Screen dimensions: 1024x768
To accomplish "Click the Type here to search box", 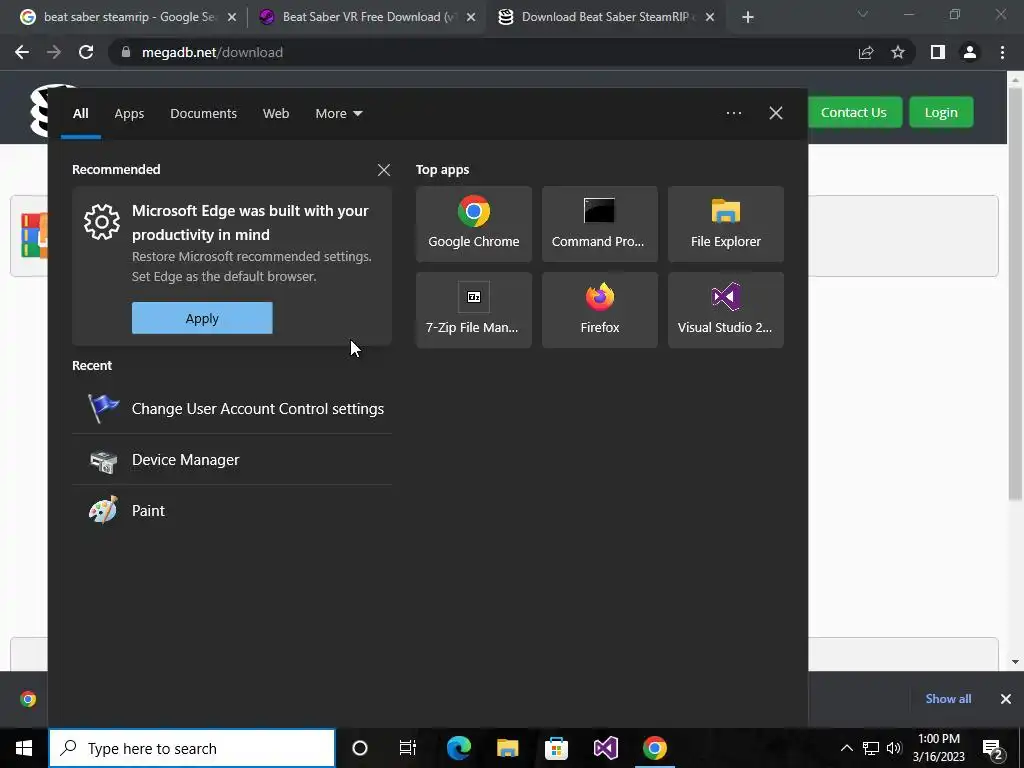I will click(192, 748).
